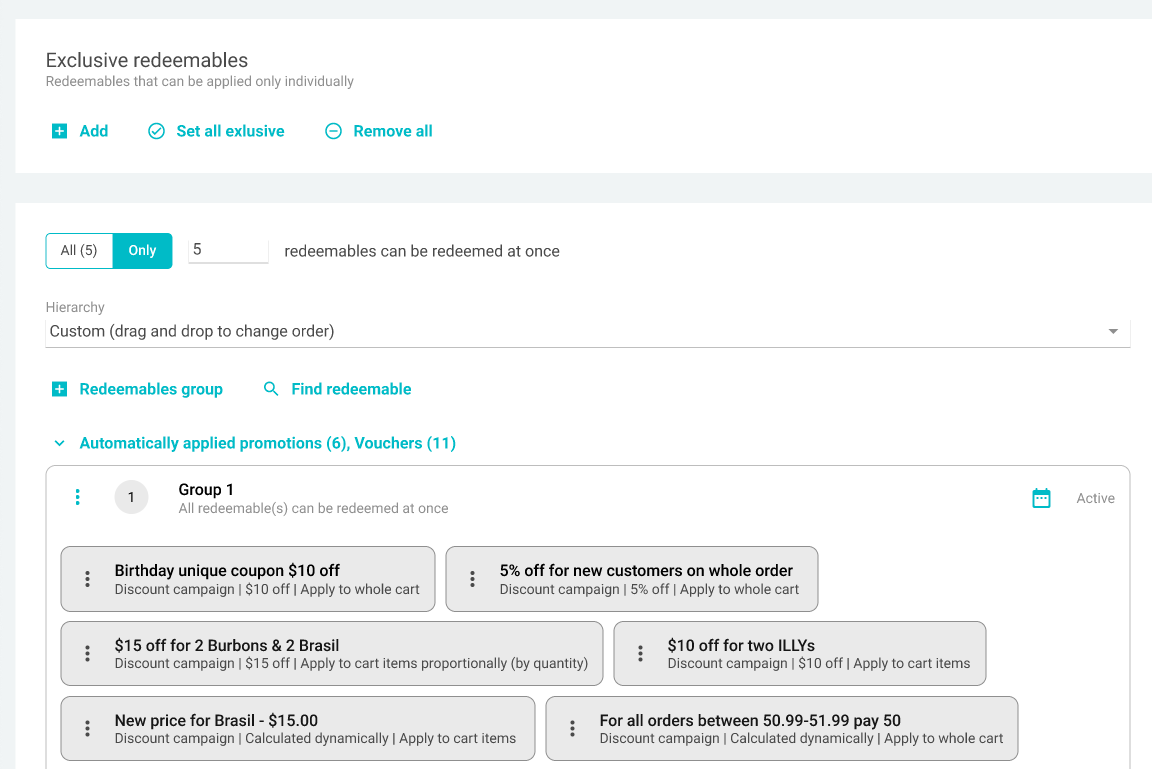The width and height of the screenshot is (1152, 769).
Task: Click the redeemables count input showing 5
Action: tap(228, 250)
